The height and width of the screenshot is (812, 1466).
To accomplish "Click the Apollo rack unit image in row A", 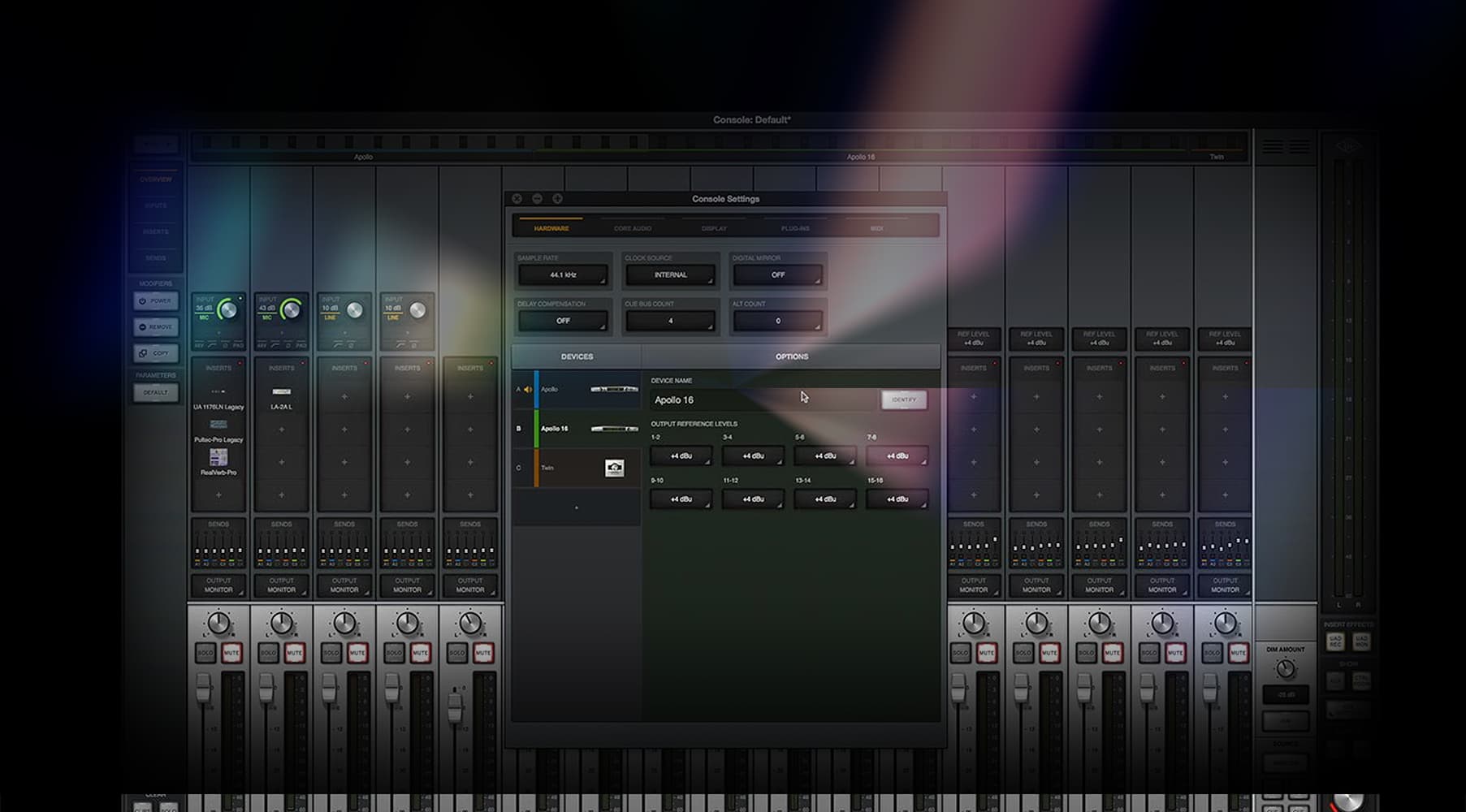I will 614,389.
